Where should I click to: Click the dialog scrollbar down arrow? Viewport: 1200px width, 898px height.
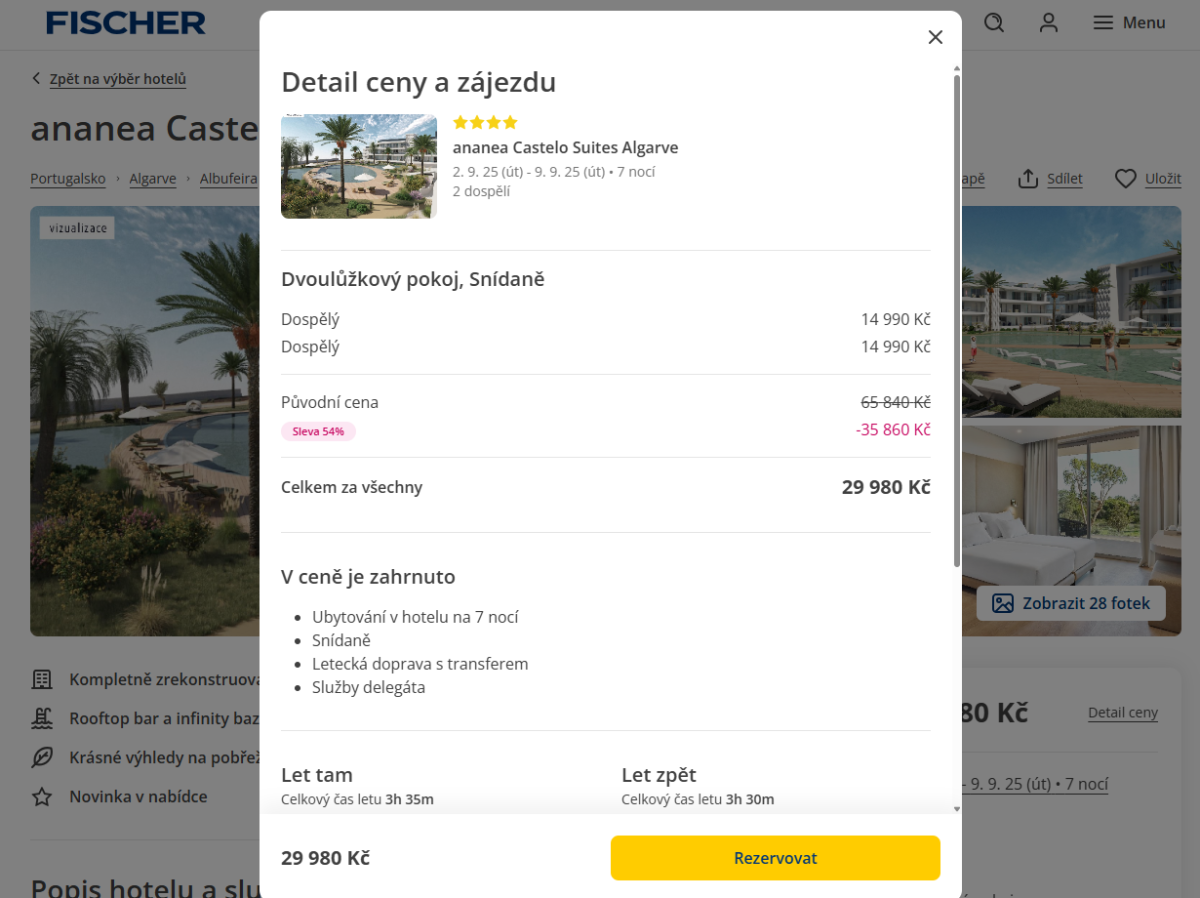(x=956, y=808)
